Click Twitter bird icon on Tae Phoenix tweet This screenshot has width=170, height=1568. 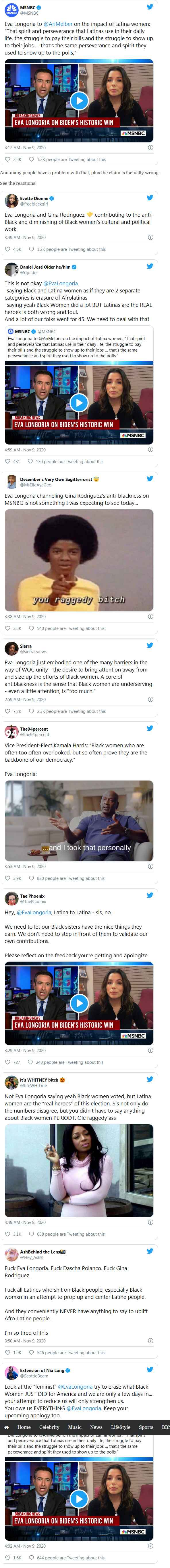pos(150,895)
